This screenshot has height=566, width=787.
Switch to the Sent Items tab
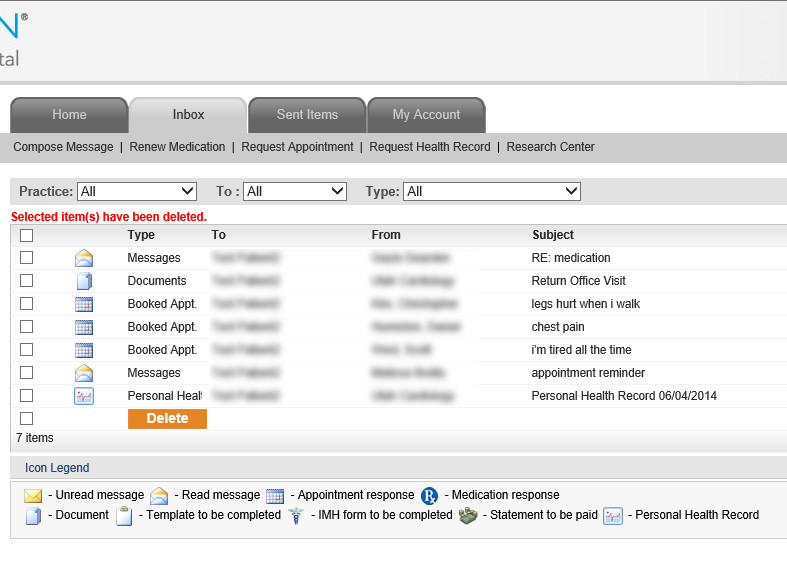[307, 115]
